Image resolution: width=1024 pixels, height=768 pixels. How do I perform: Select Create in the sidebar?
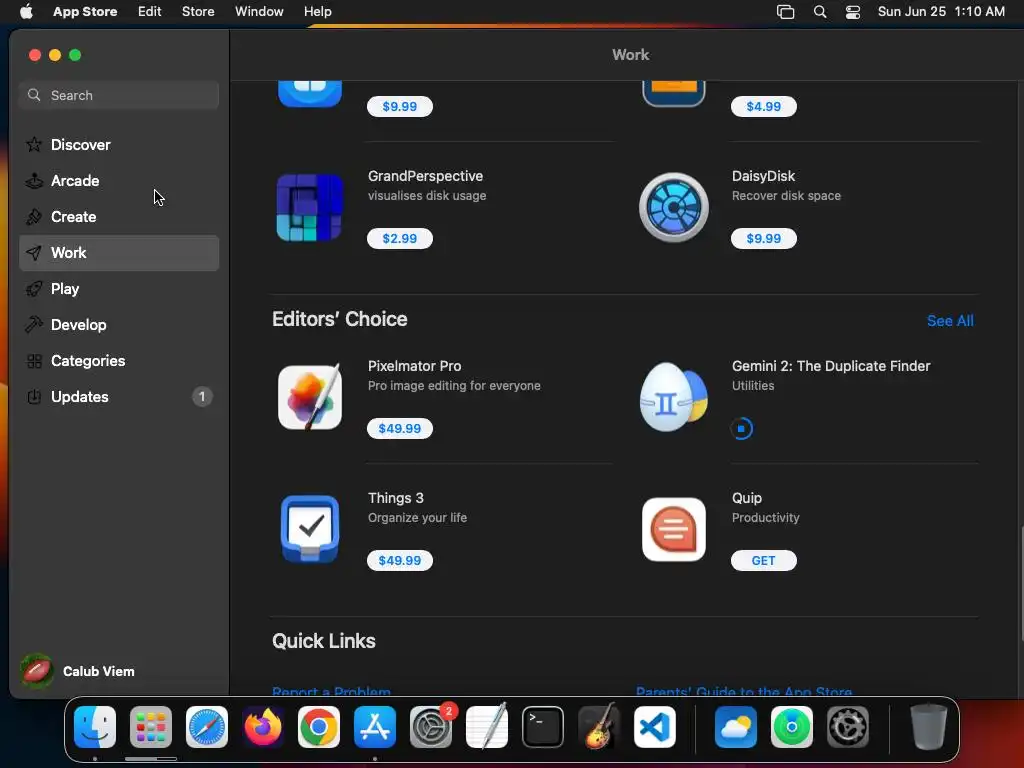tap(119, 217)
